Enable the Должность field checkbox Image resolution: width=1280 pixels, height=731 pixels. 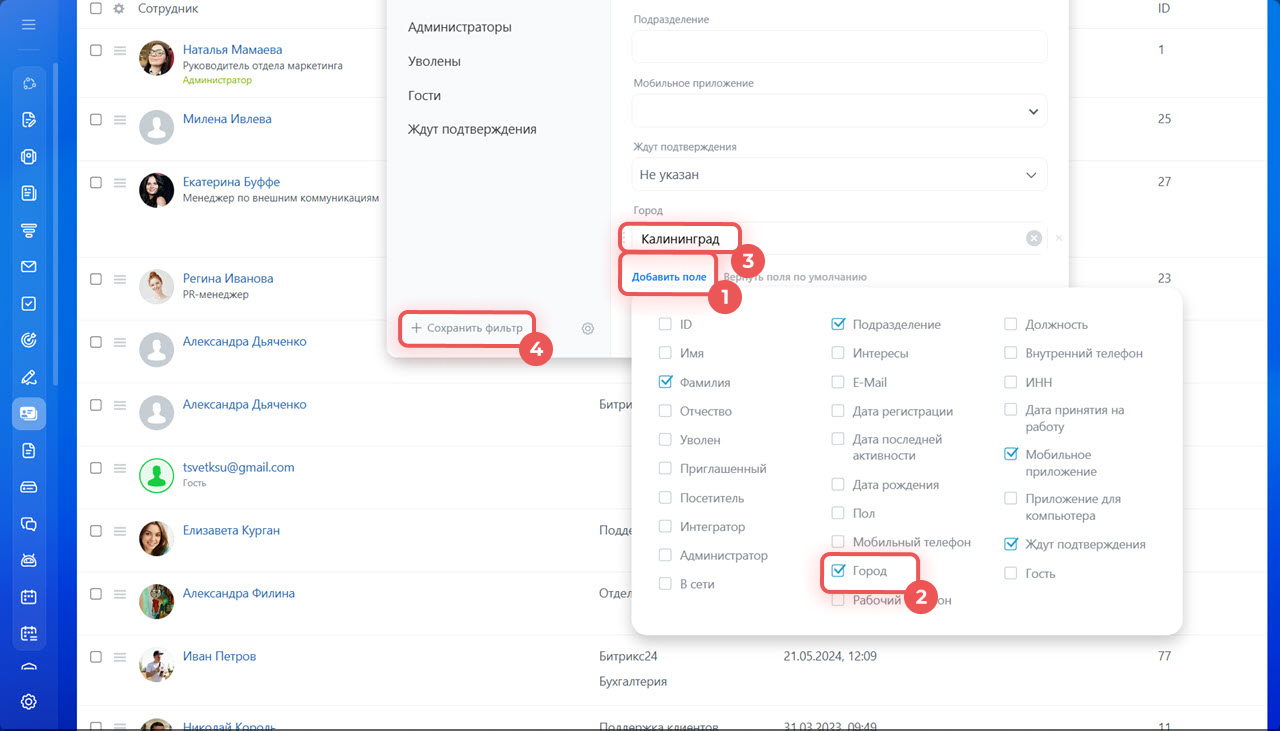click(x=1011, y=324)
